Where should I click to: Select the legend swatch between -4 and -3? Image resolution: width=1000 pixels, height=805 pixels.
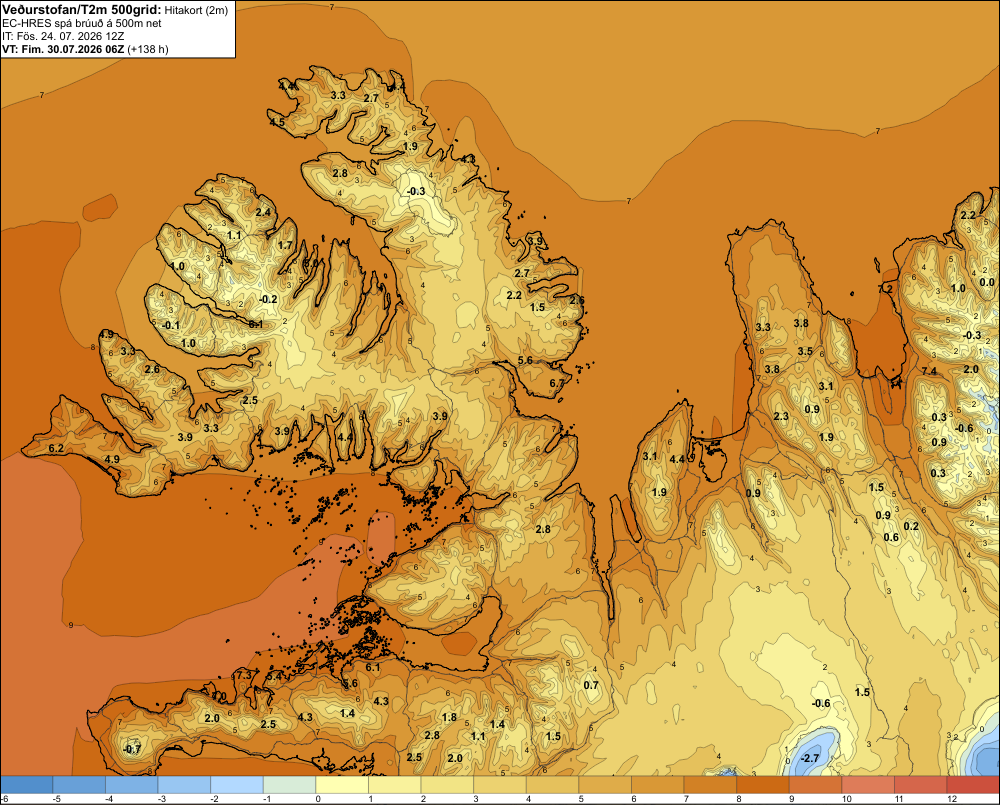132,785
